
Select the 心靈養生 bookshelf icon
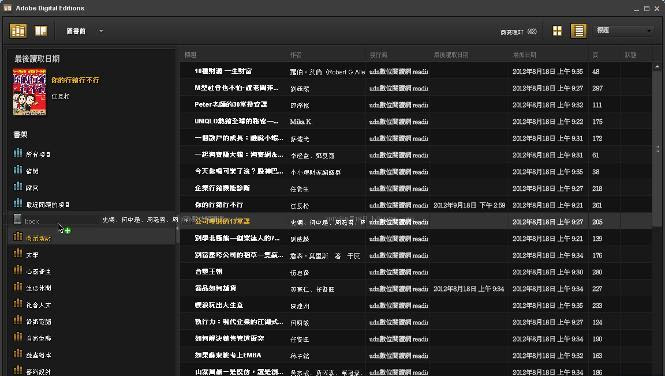18,270
